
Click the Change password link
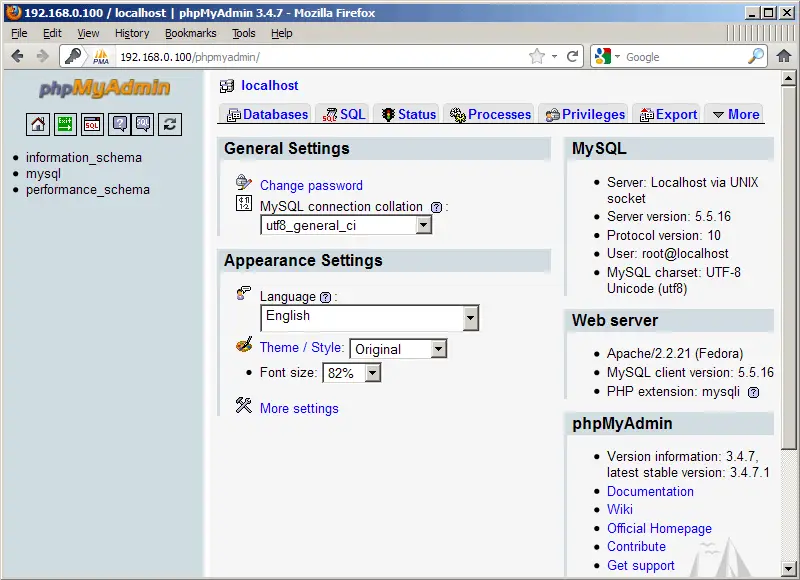[x=311, y=185]
